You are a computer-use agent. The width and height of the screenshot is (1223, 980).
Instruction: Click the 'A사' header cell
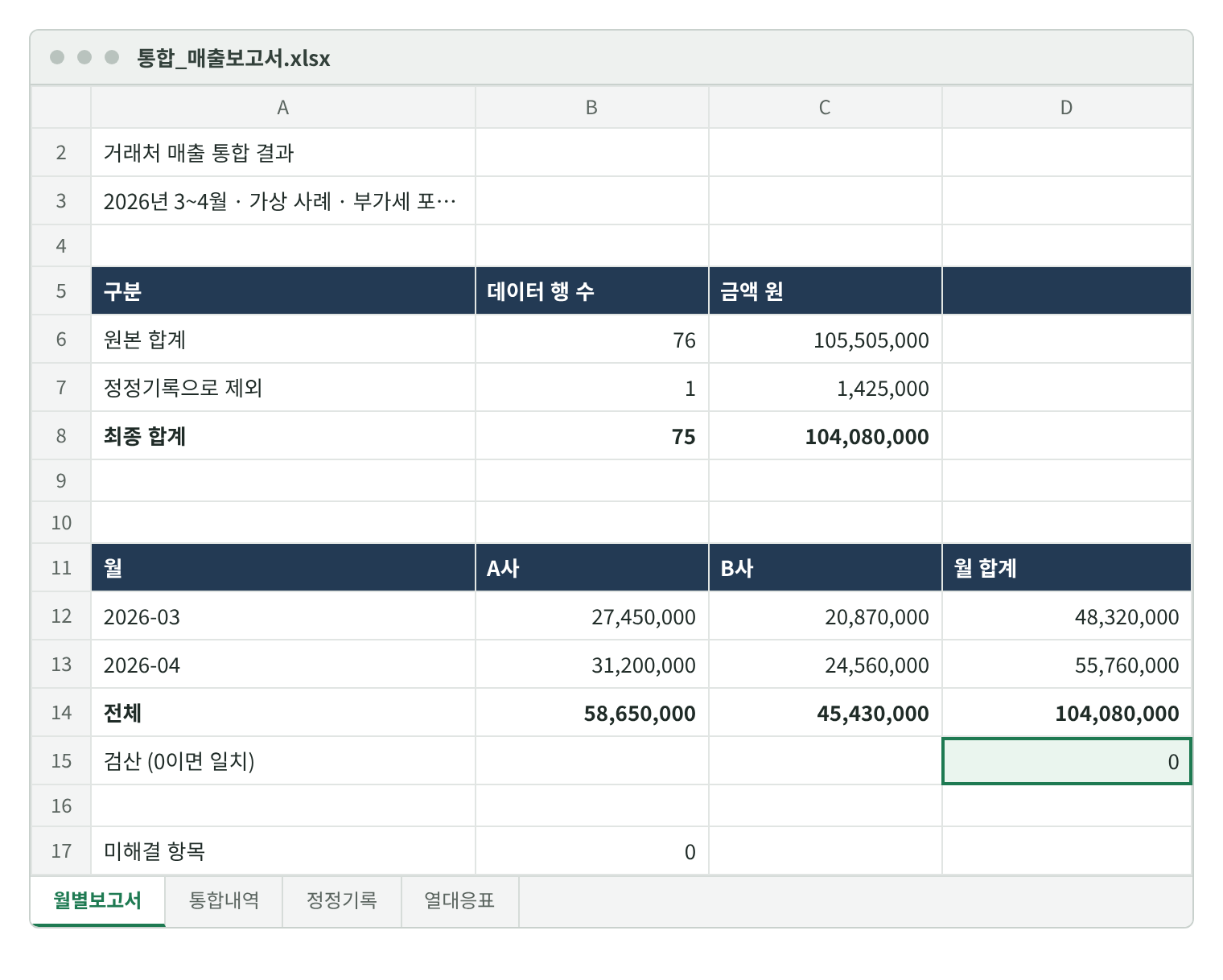coord(592,568)
